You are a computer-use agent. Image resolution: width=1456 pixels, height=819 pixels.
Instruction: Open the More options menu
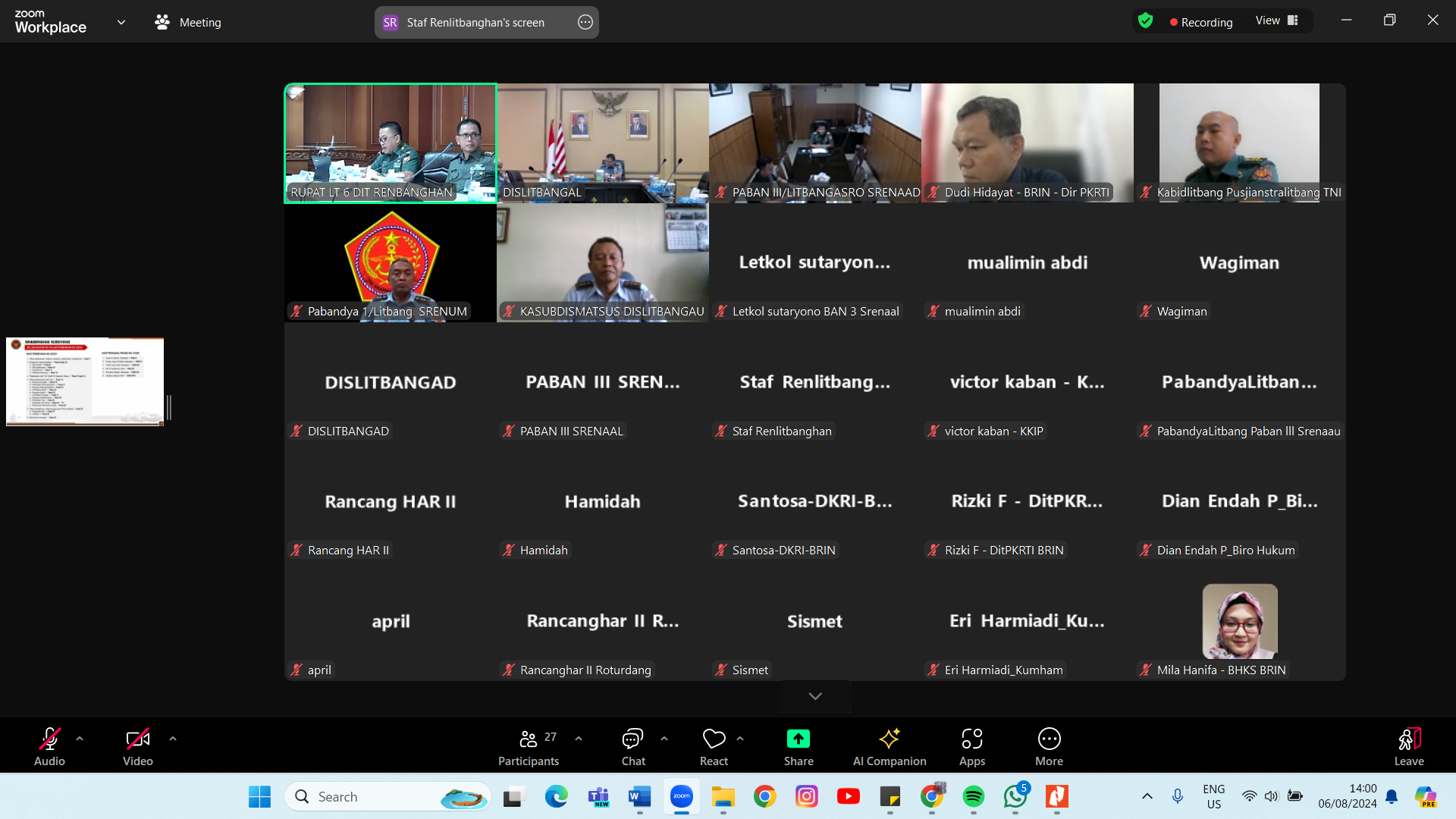1050,747
